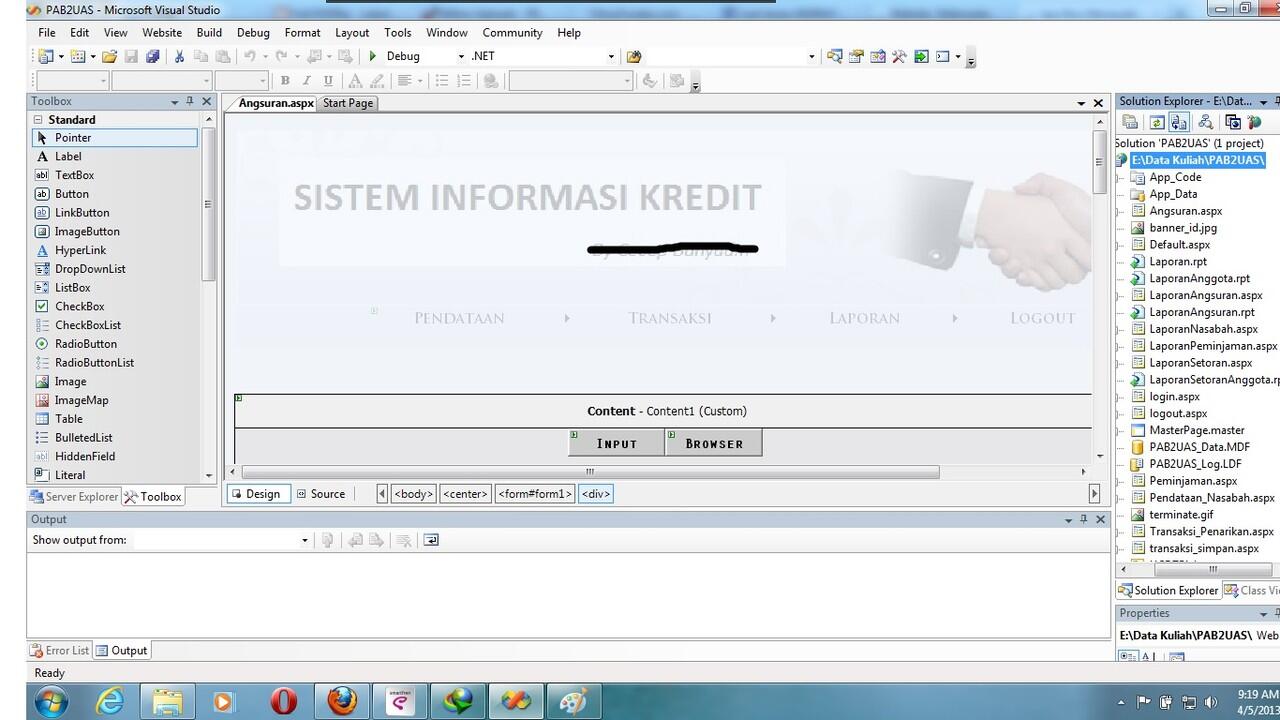Click the Open File folder icon
Screen dimensions: 1280x720
[110, 56]
